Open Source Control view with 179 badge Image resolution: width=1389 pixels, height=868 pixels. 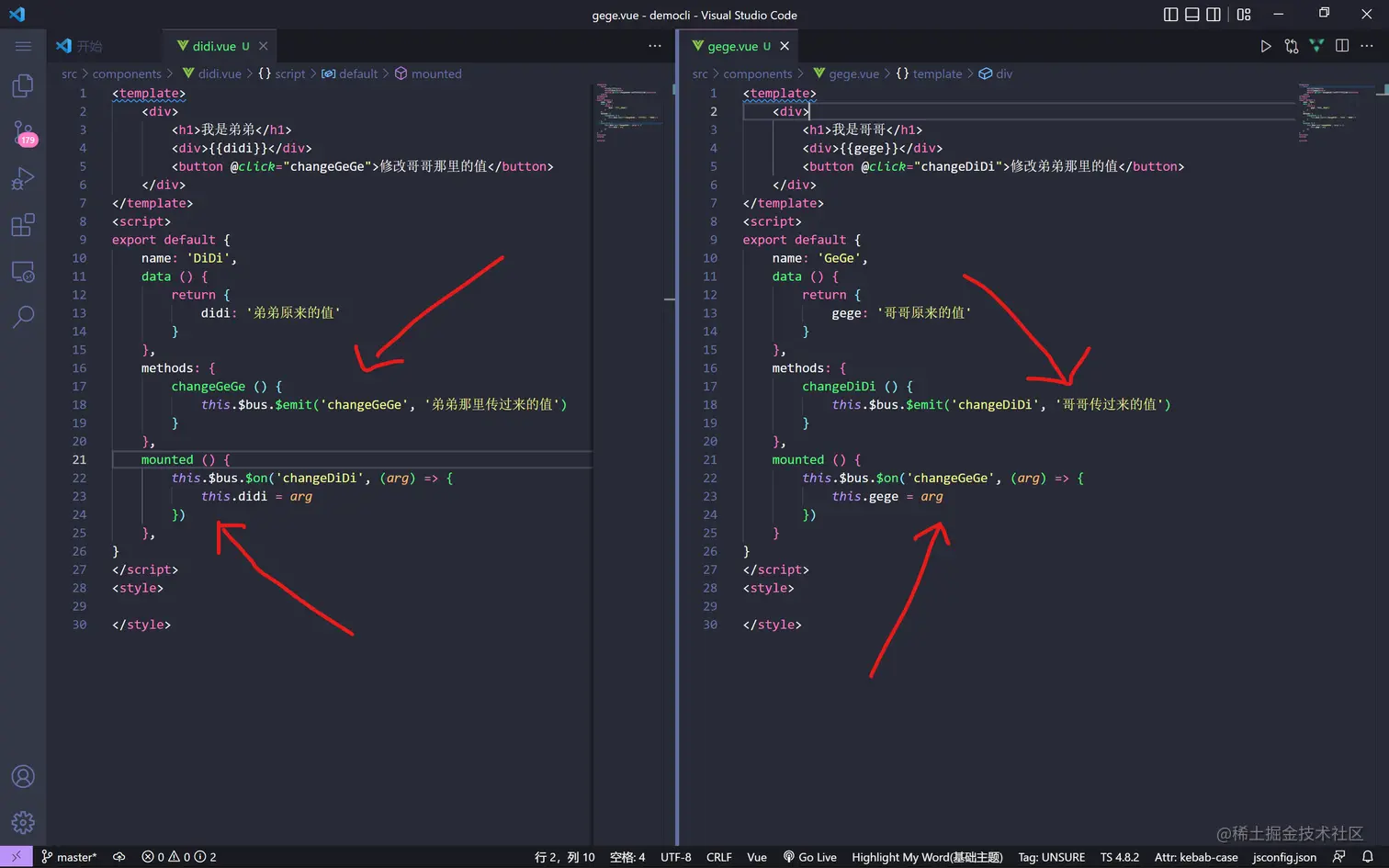[x=23, y=133]
